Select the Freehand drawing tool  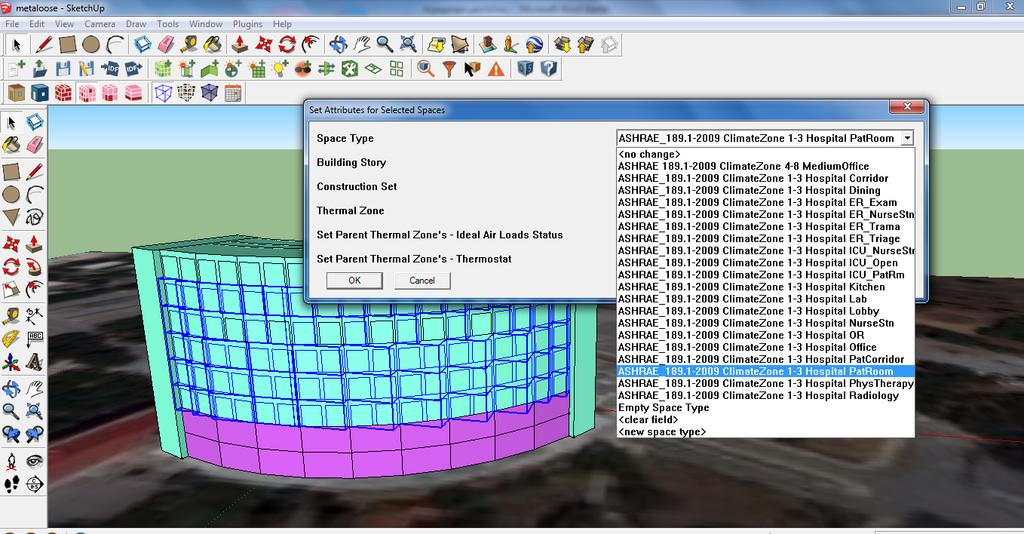coord(35,217)
